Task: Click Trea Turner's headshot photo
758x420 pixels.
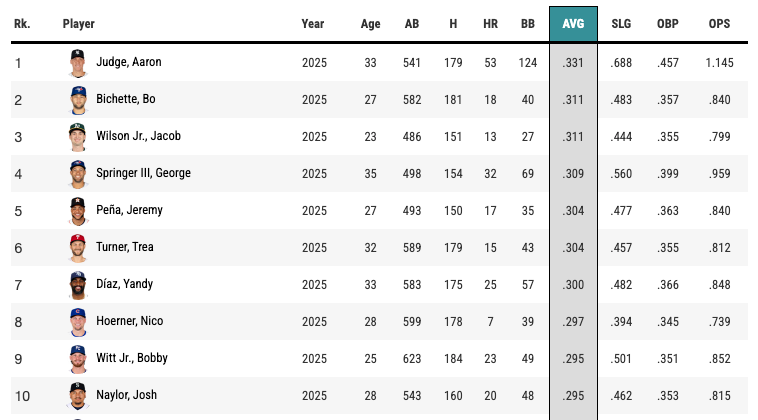Action: (x=77, y=247)
